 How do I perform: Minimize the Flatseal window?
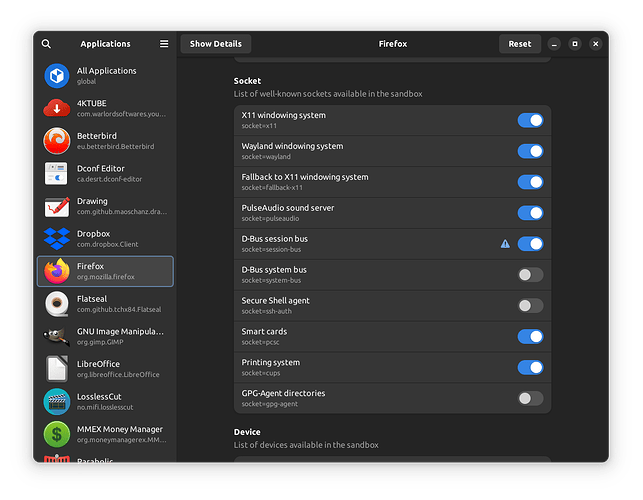pyautogui.click(x=554, y=44)
